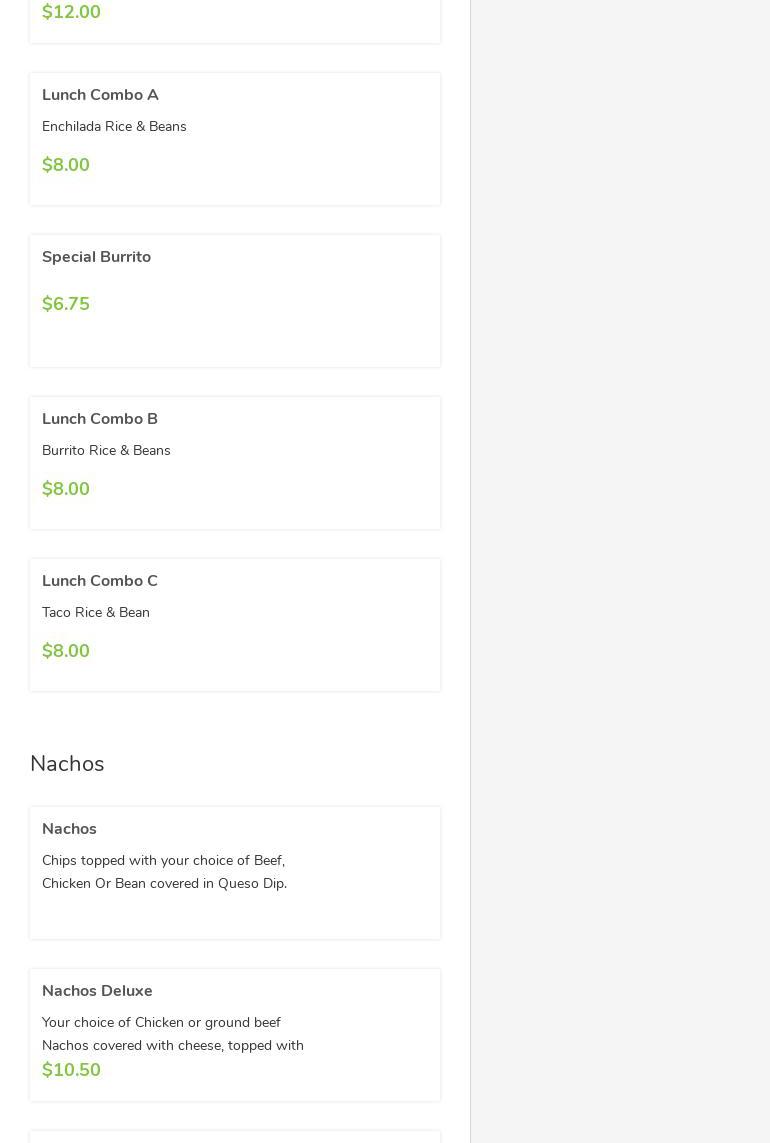
Task: Click the Nachos Deluxe description text
Action: pyautogui.click(x=172, y=1034)
